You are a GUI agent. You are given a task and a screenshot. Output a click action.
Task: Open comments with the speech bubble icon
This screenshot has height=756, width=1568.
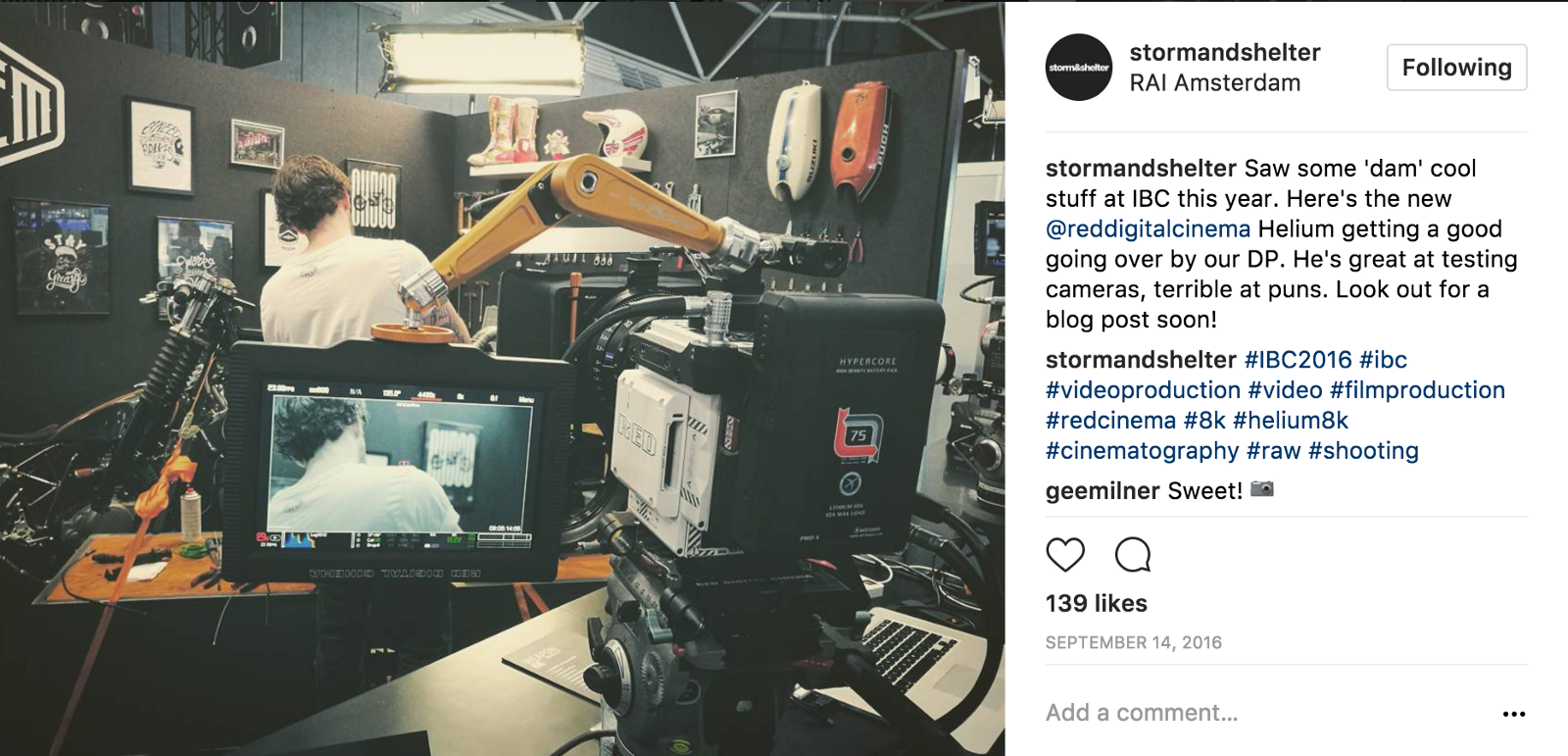coord(1133,555)
